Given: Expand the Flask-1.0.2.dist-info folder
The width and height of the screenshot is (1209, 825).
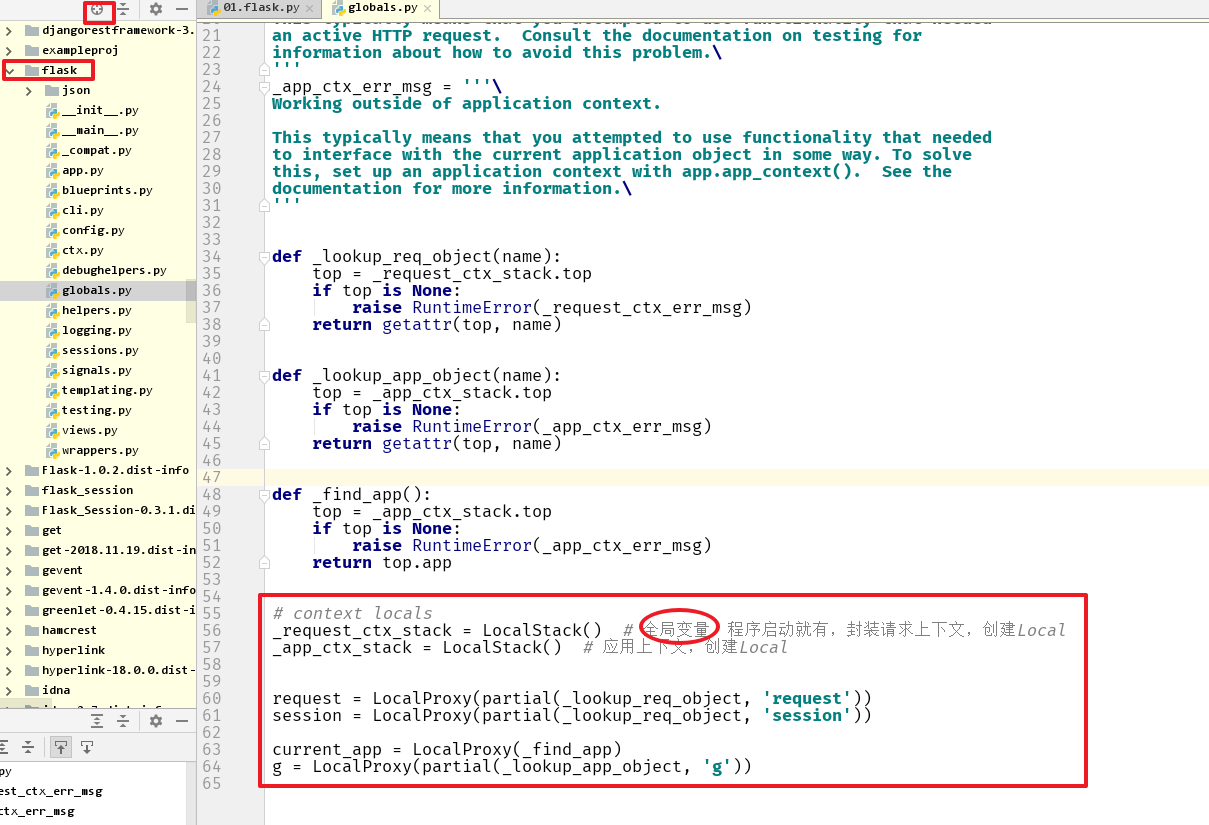Looking at the screenshot, I should click(x=9, y=470).
